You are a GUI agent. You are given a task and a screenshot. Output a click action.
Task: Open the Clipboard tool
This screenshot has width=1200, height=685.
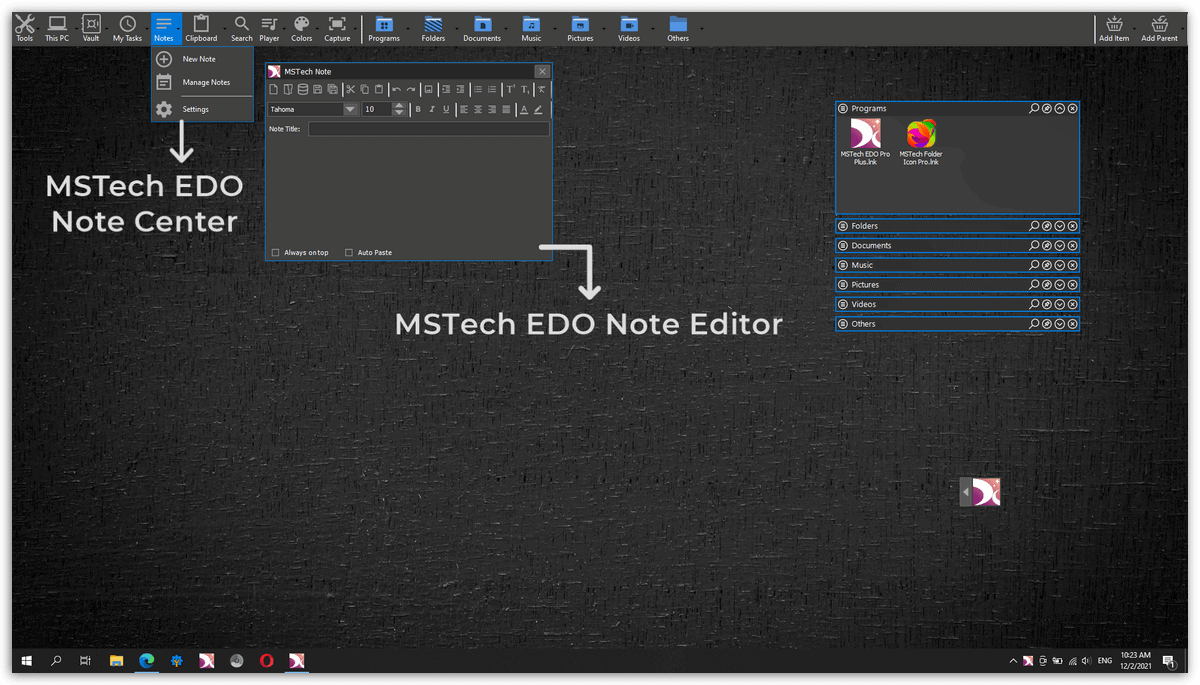[x=201, y=28]
